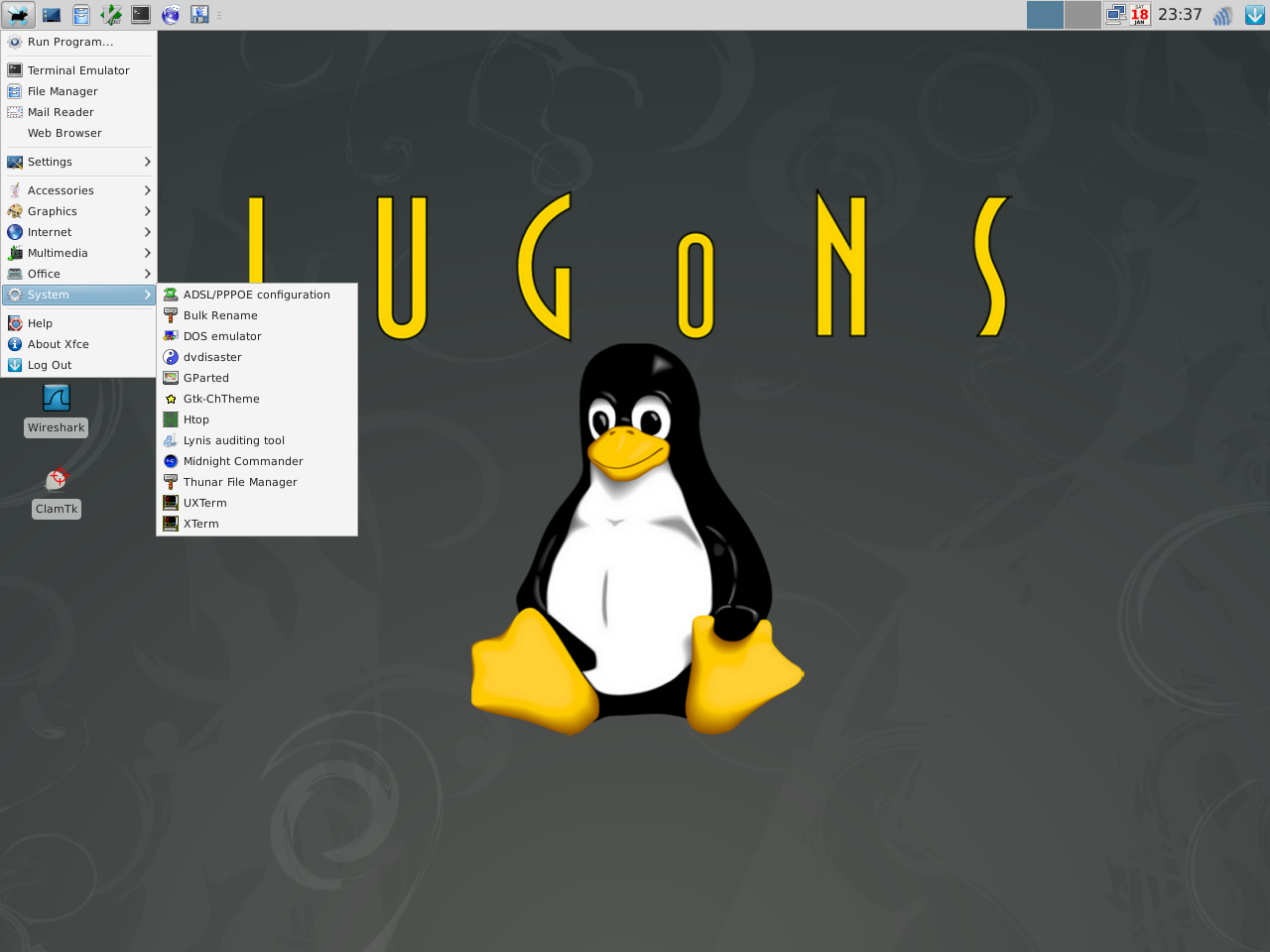
Task: Open the Xfce applications menu button
Action: pyautogui.click(x=18, y=15)
